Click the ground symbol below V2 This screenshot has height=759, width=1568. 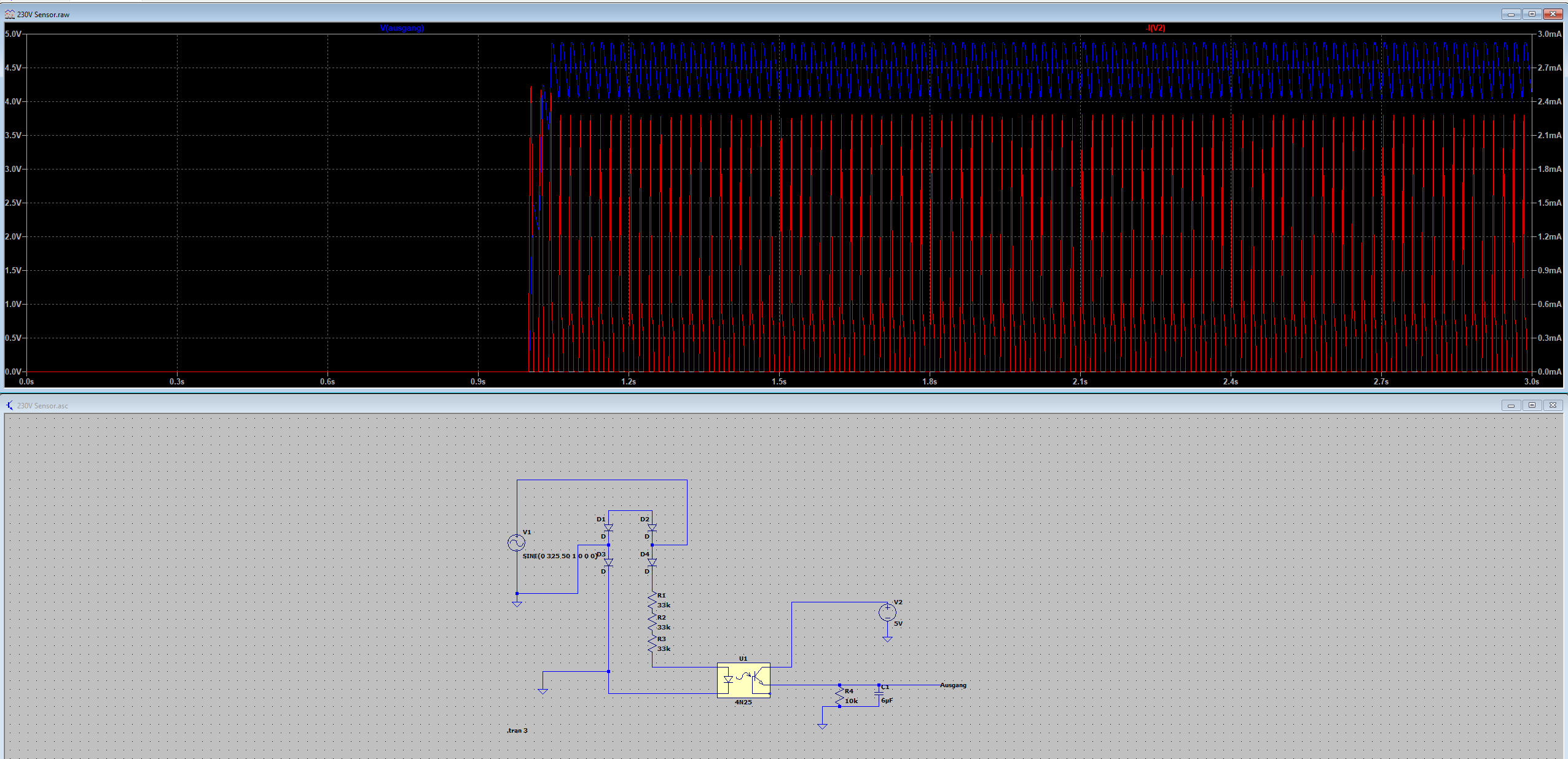[887, 639]
